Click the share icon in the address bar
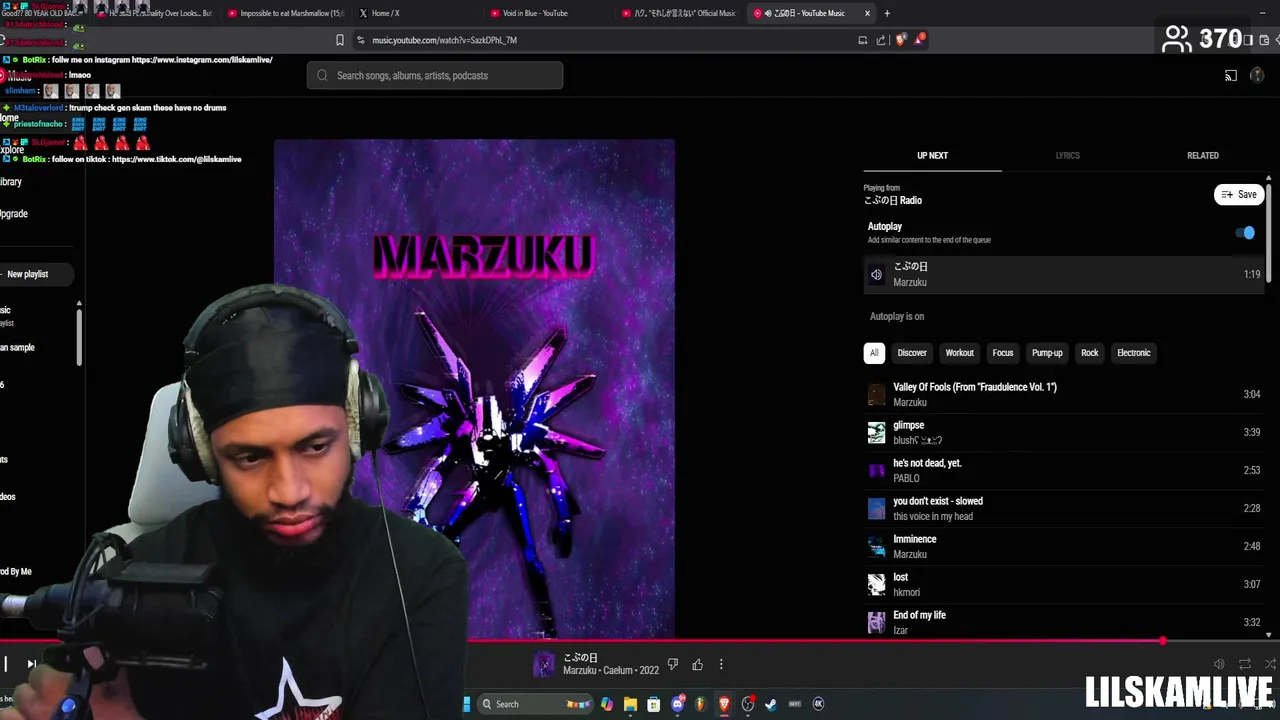This screenshot has height=720, width=1280. [881, 40]
